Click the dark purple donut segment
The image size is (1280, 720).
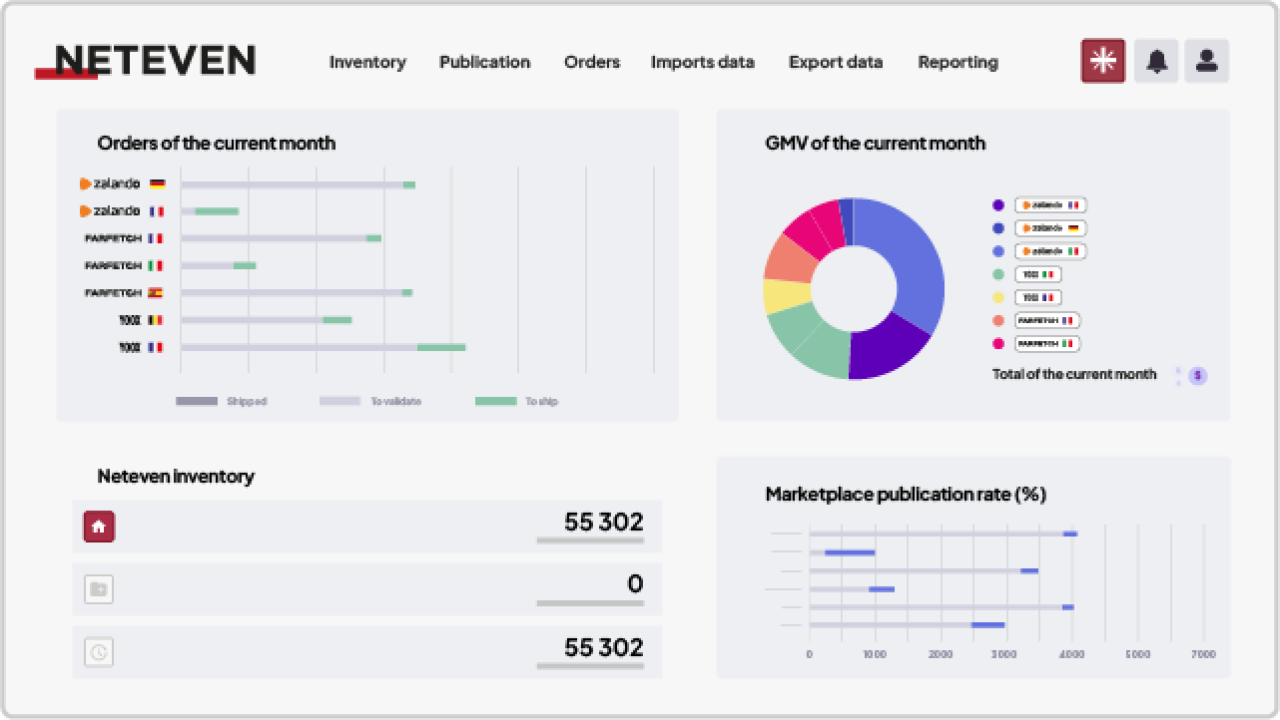(x=885, y=349)
